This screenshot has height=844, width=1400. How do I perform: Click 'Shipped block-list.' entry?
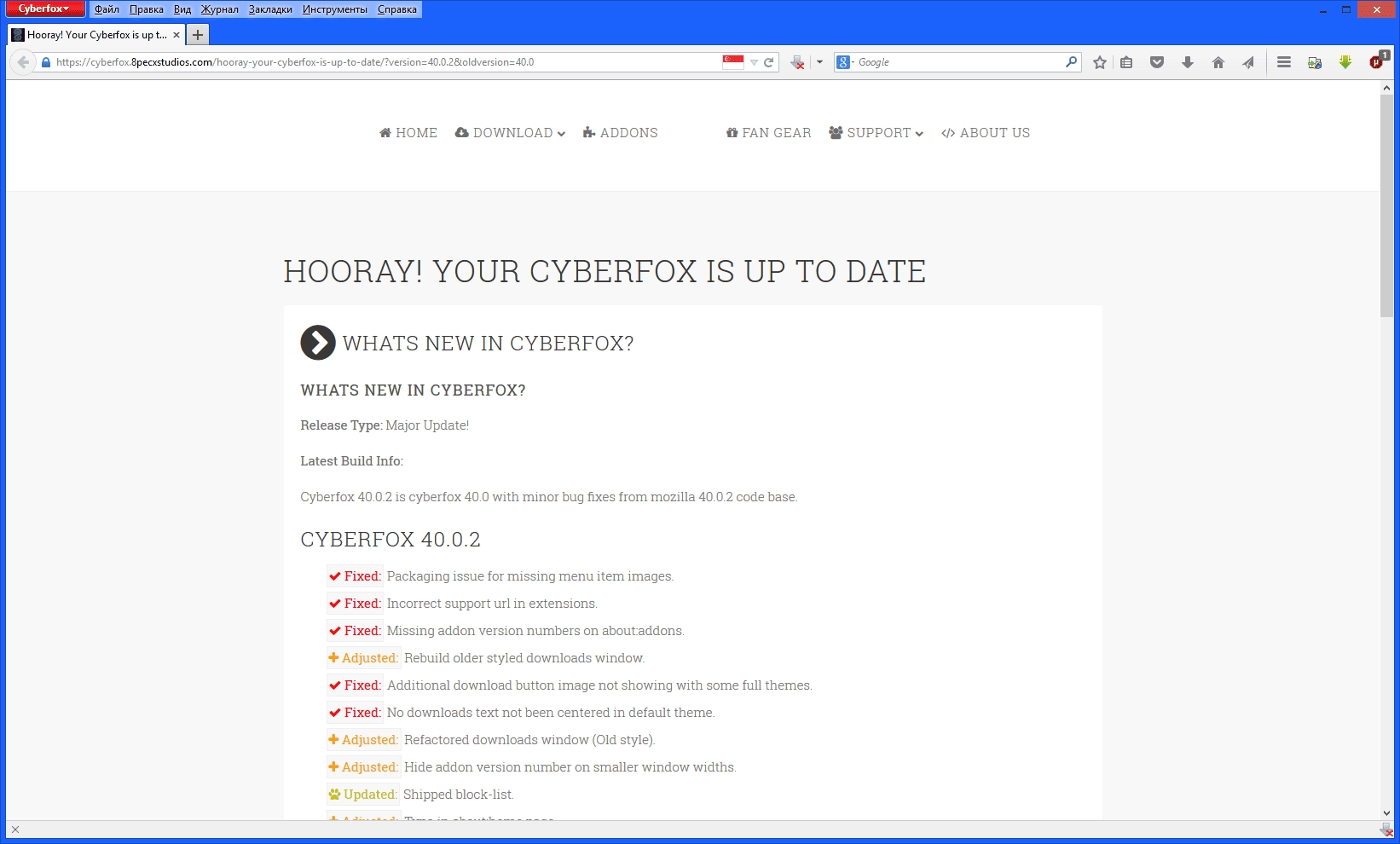coord(459,795)
